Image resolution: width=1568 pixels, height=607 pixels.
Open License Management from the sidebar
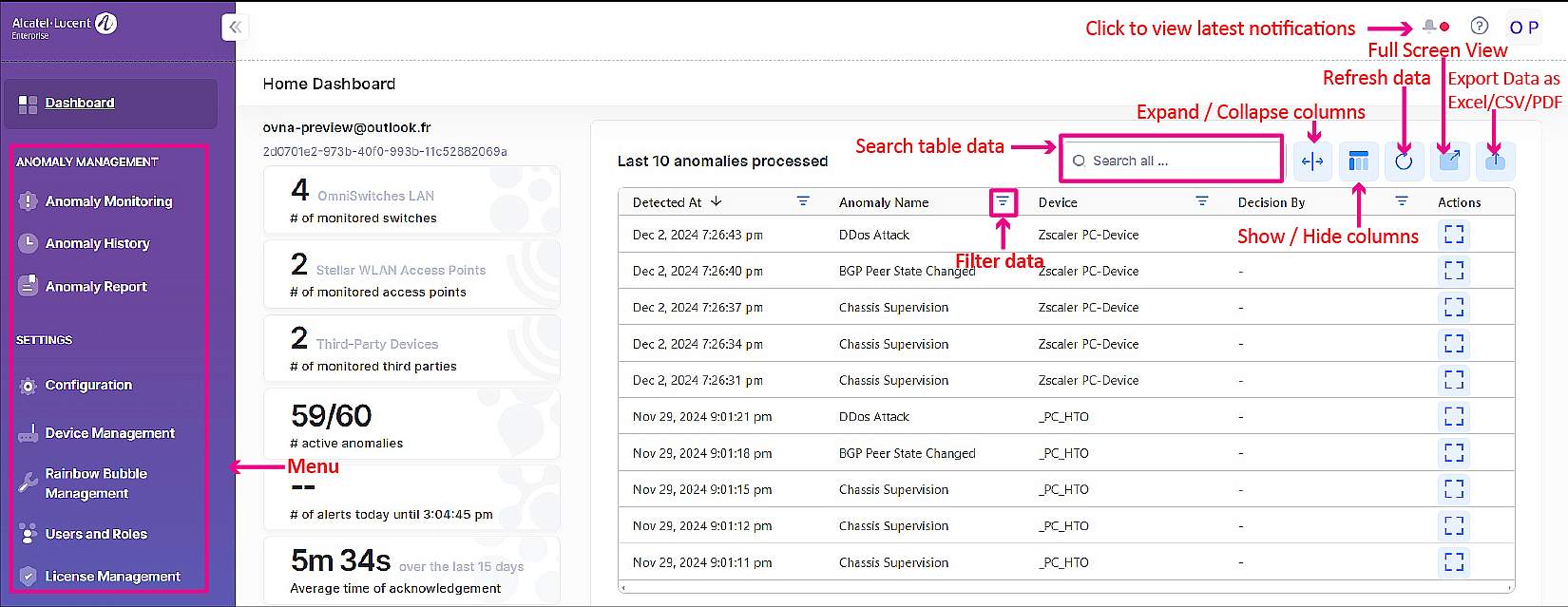pos(112,577)
